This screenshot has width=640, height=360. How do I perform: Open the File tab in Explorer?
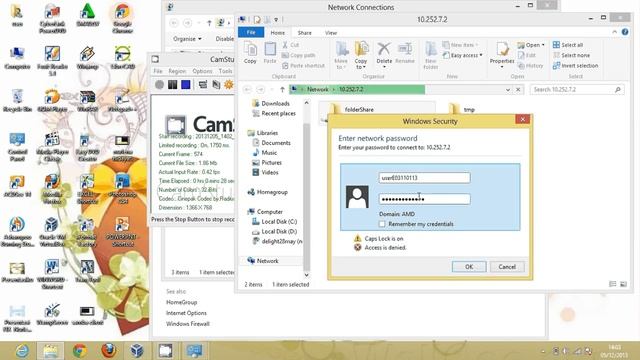click(251, 32)
